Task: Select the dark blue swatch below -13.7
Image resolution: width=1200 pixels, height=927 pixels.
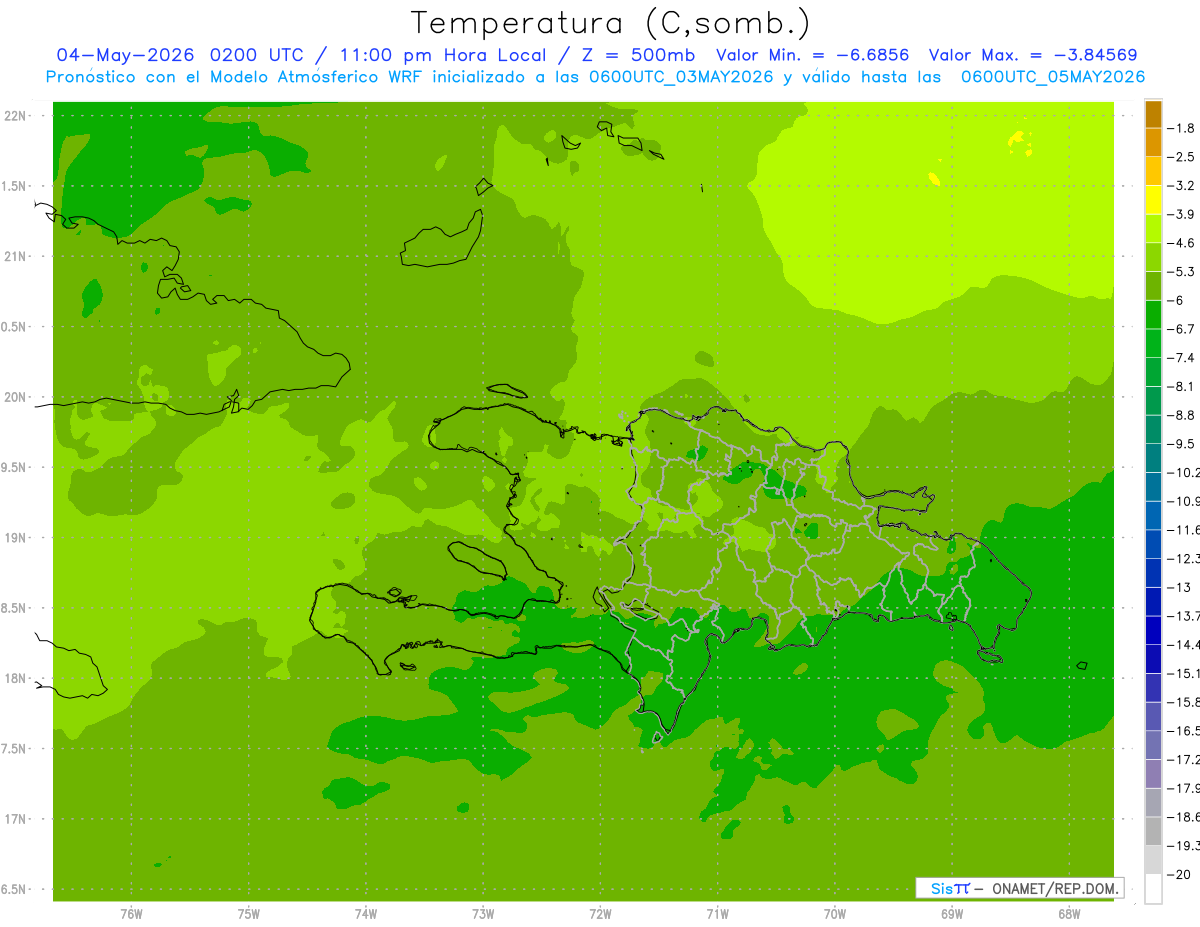Action: pos(1153,630)
